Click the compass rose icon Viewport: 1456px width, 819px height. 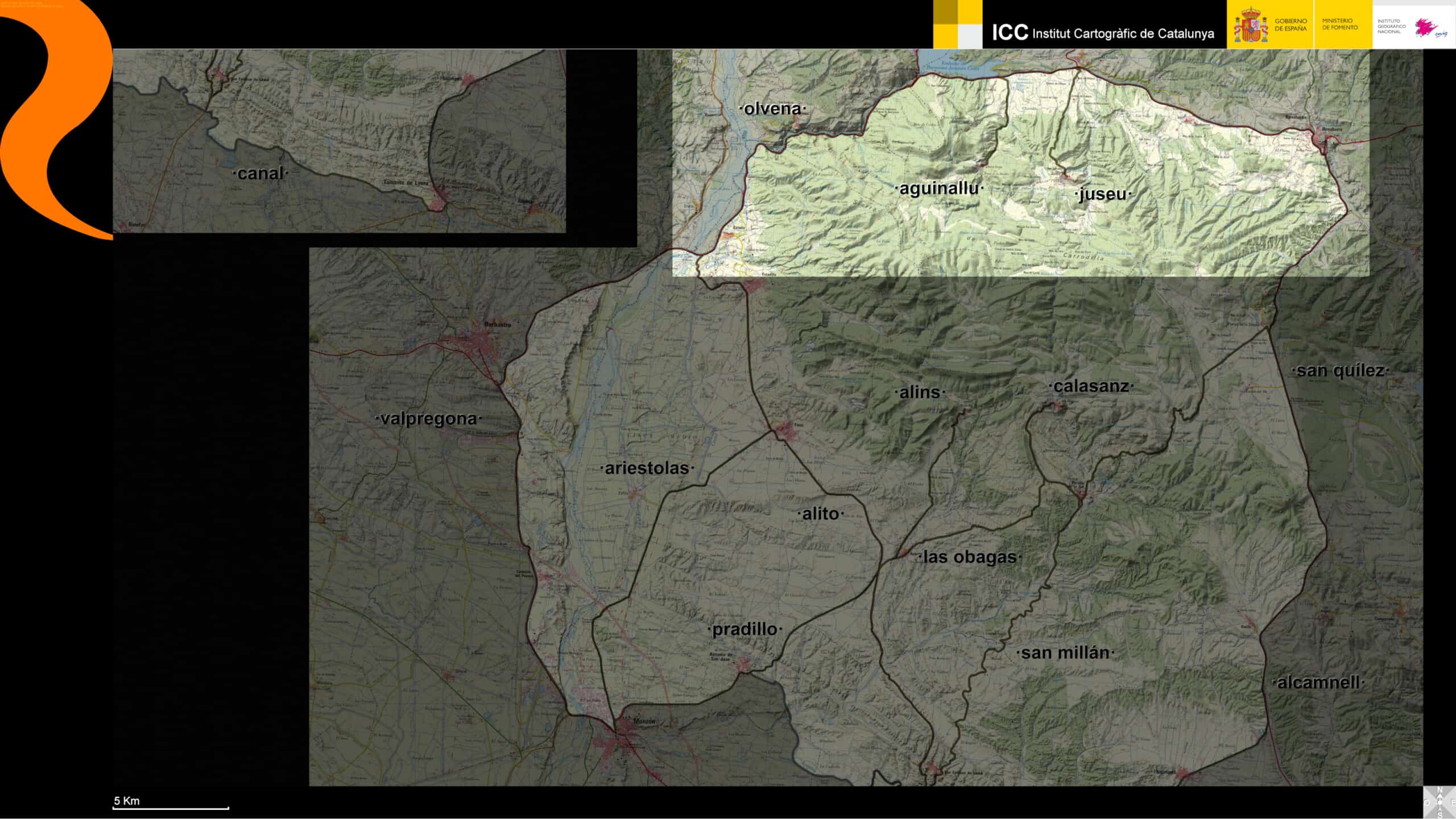pyautogui.click(x=1440, y=802)
